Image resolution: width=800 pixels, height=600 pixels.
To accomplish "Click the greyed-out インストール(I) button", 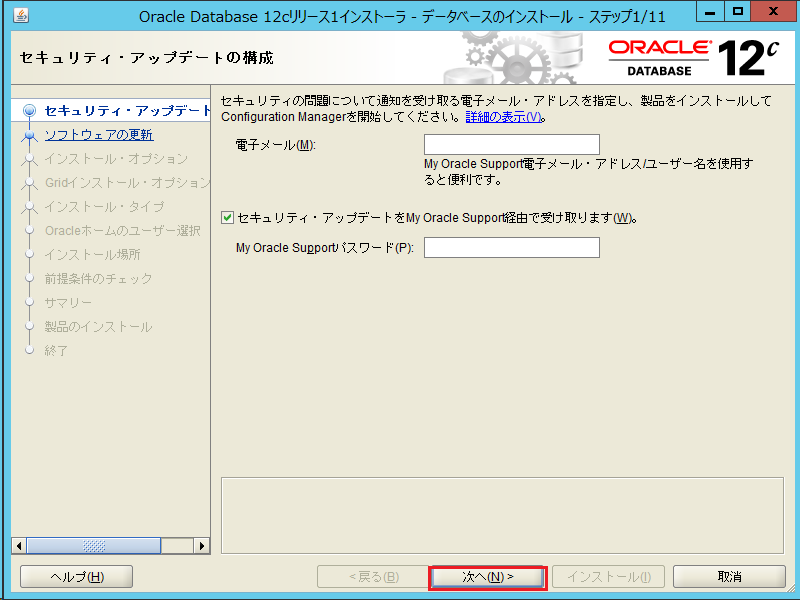I will point(609,577).
